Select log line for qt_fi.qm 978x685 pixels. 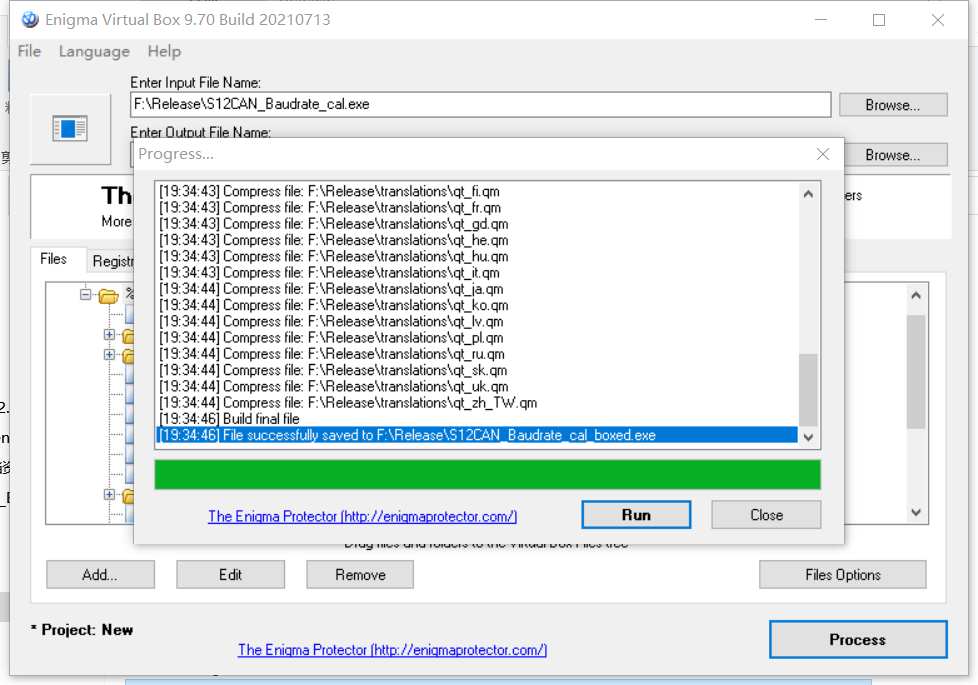point(477,192)
